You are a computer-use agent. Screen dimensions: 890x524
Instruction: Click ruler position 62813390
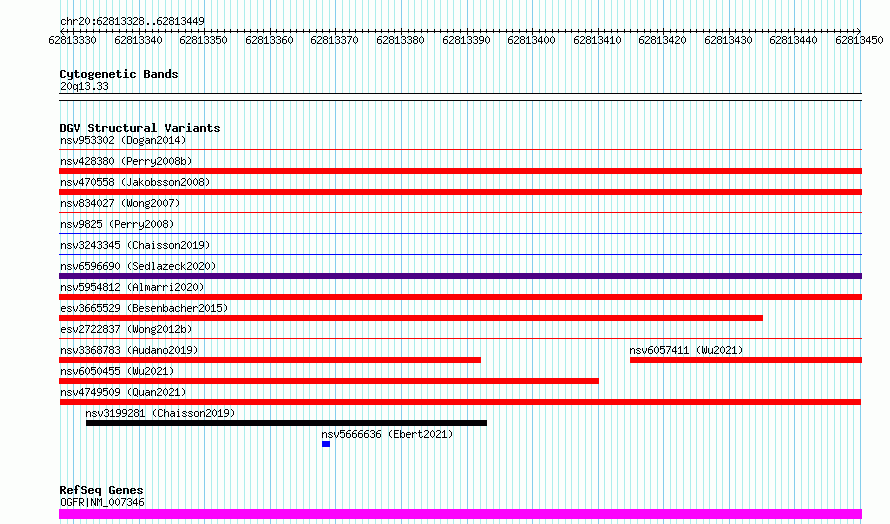coord(466,40)
